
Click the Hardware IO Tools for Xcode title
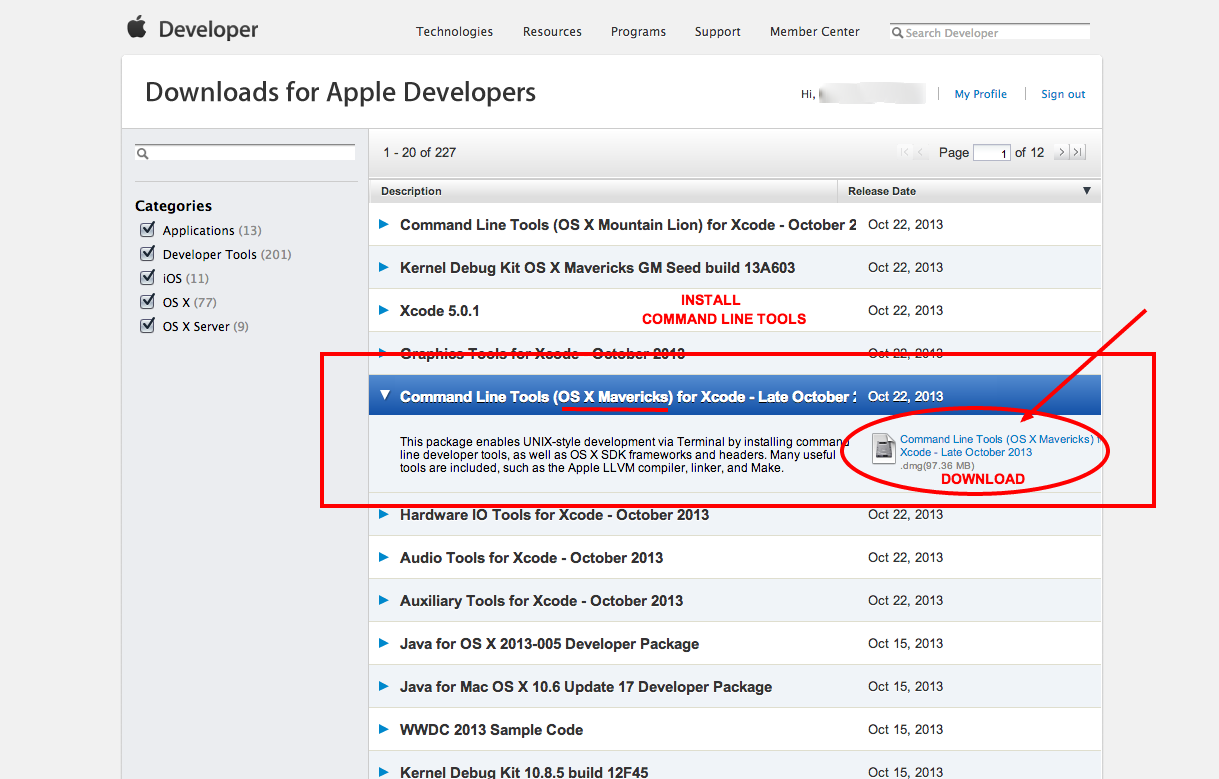[x=554, y=515]
